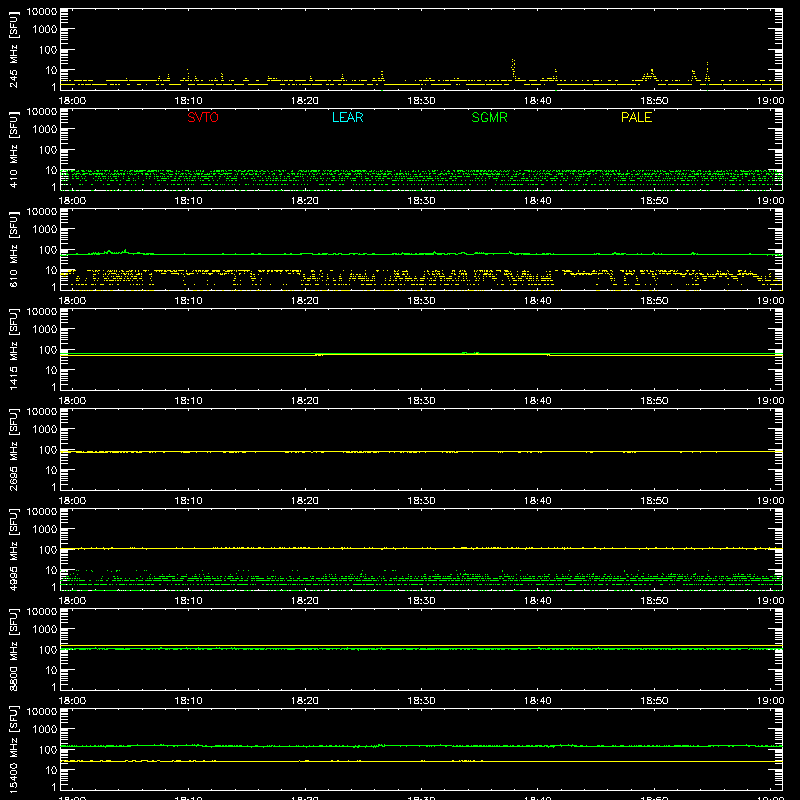The image size is (800, 800).
Task: Select the 410 MHz [SFU] axis title
Action: coord(13,149)
